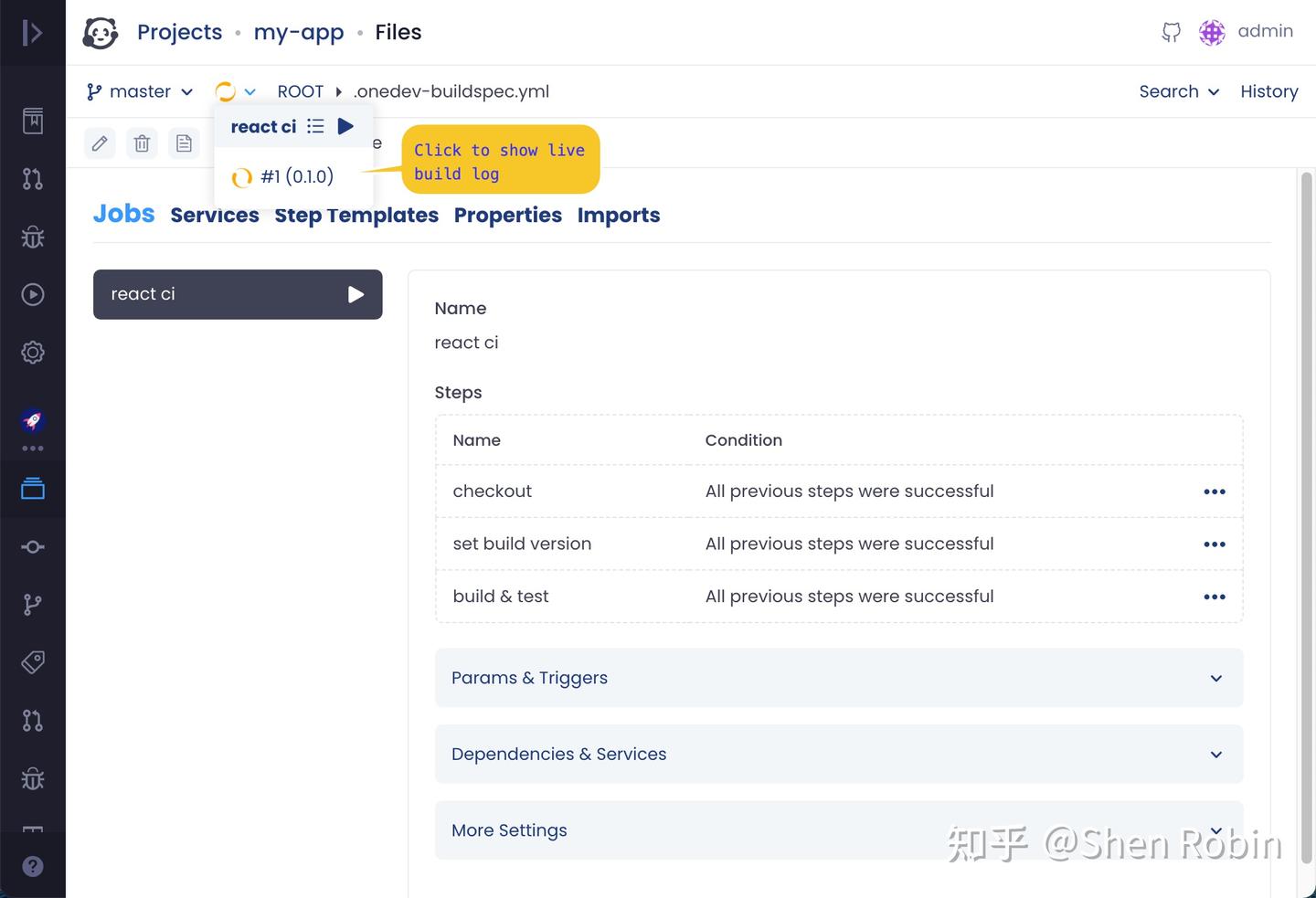Open the bug tracker icon in sidebar

click(x=33, y=237)
